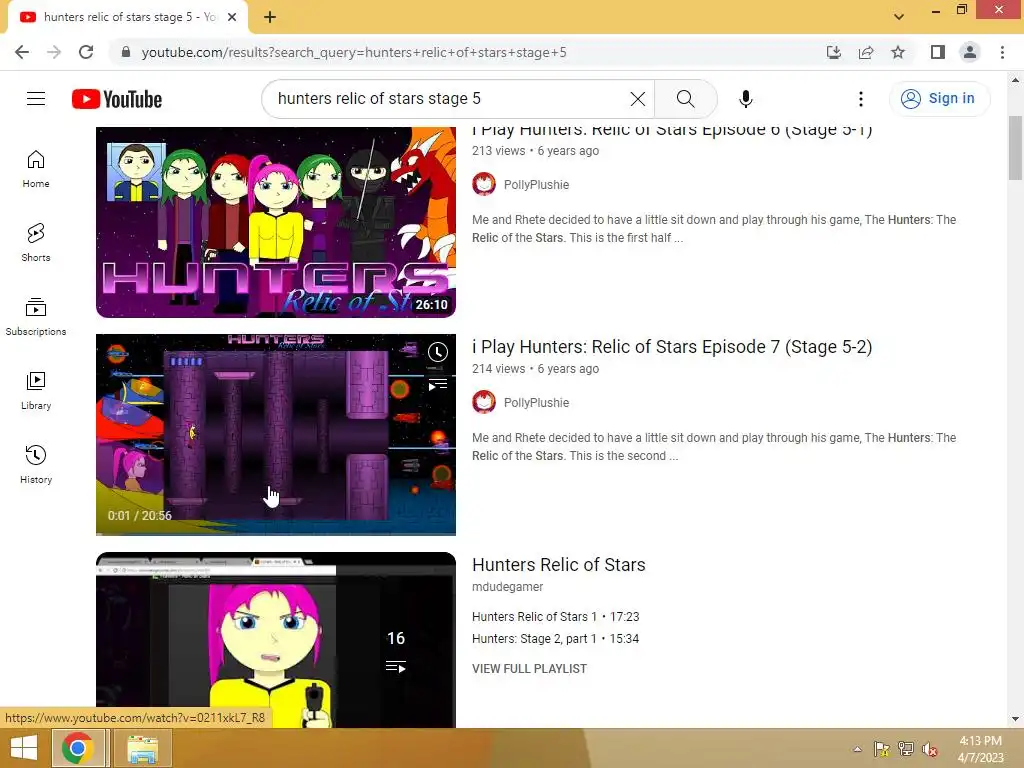The height and width of the screenshot is (768, 1024).
Task: Reload the current page
Action: (x=86, y=52)
